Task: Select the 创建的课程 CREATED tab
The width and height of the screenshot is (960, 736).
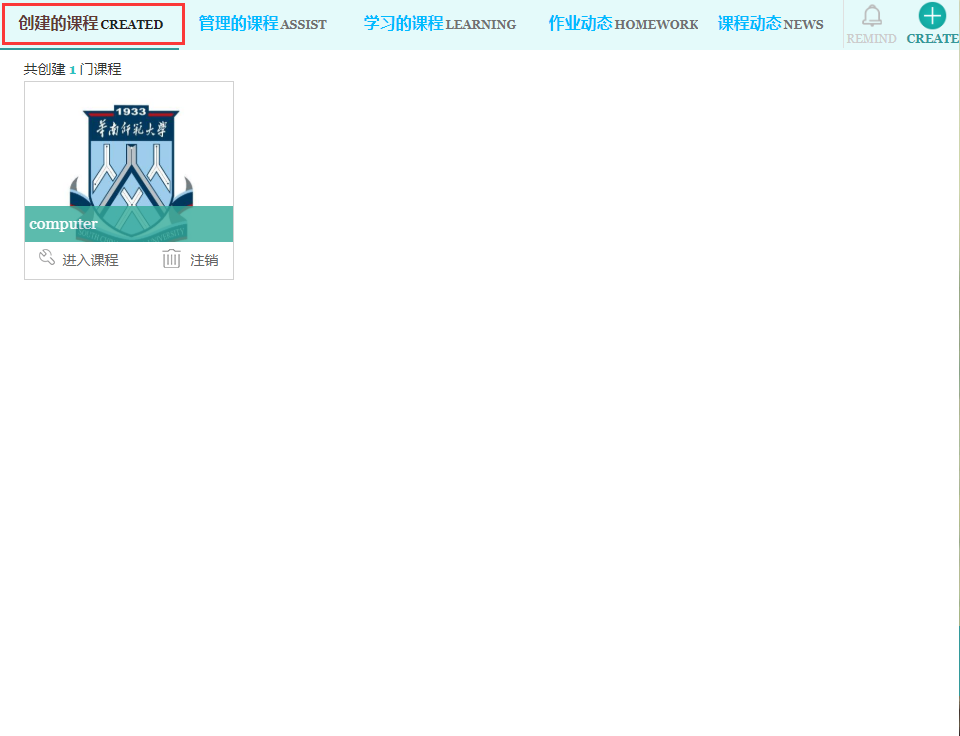Action: pos(91,24)
